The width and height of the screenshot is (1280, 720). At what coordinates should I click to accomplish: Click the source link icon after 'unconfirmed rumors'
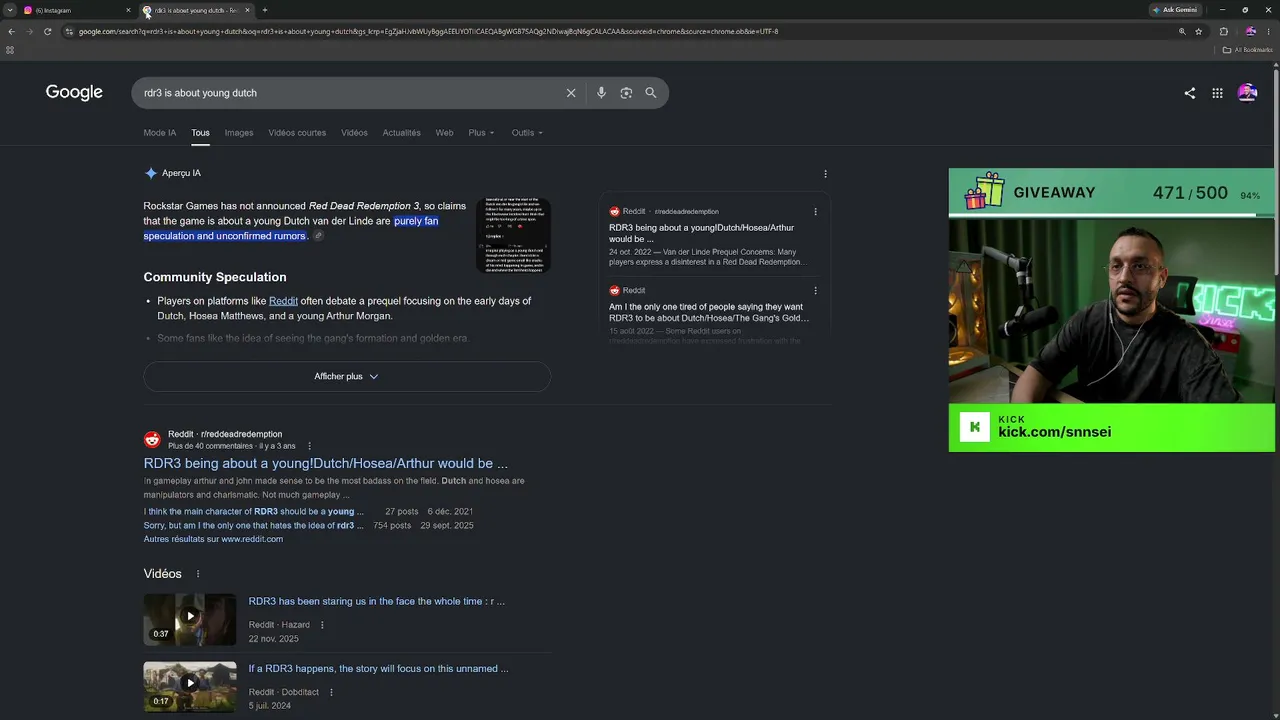(x=318, y=236)
